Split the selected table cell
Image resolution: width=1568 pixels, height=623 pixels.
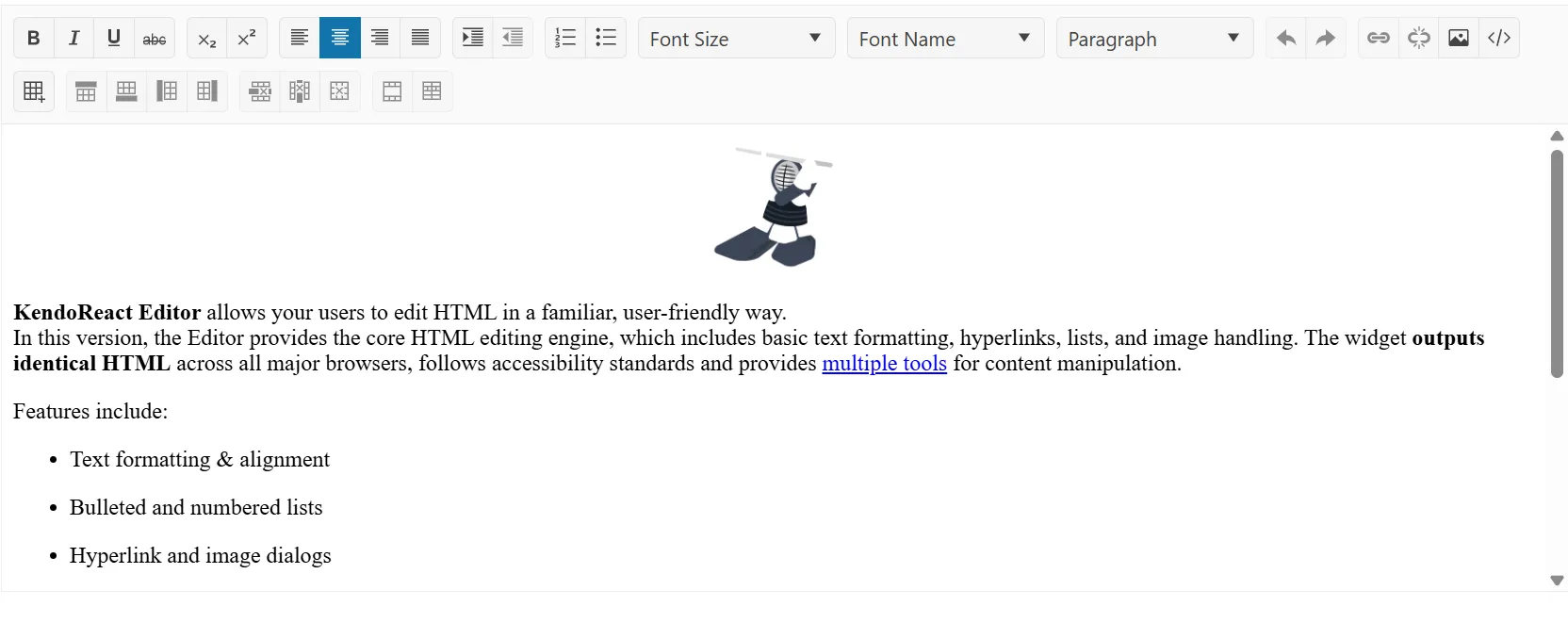(433, 91)
